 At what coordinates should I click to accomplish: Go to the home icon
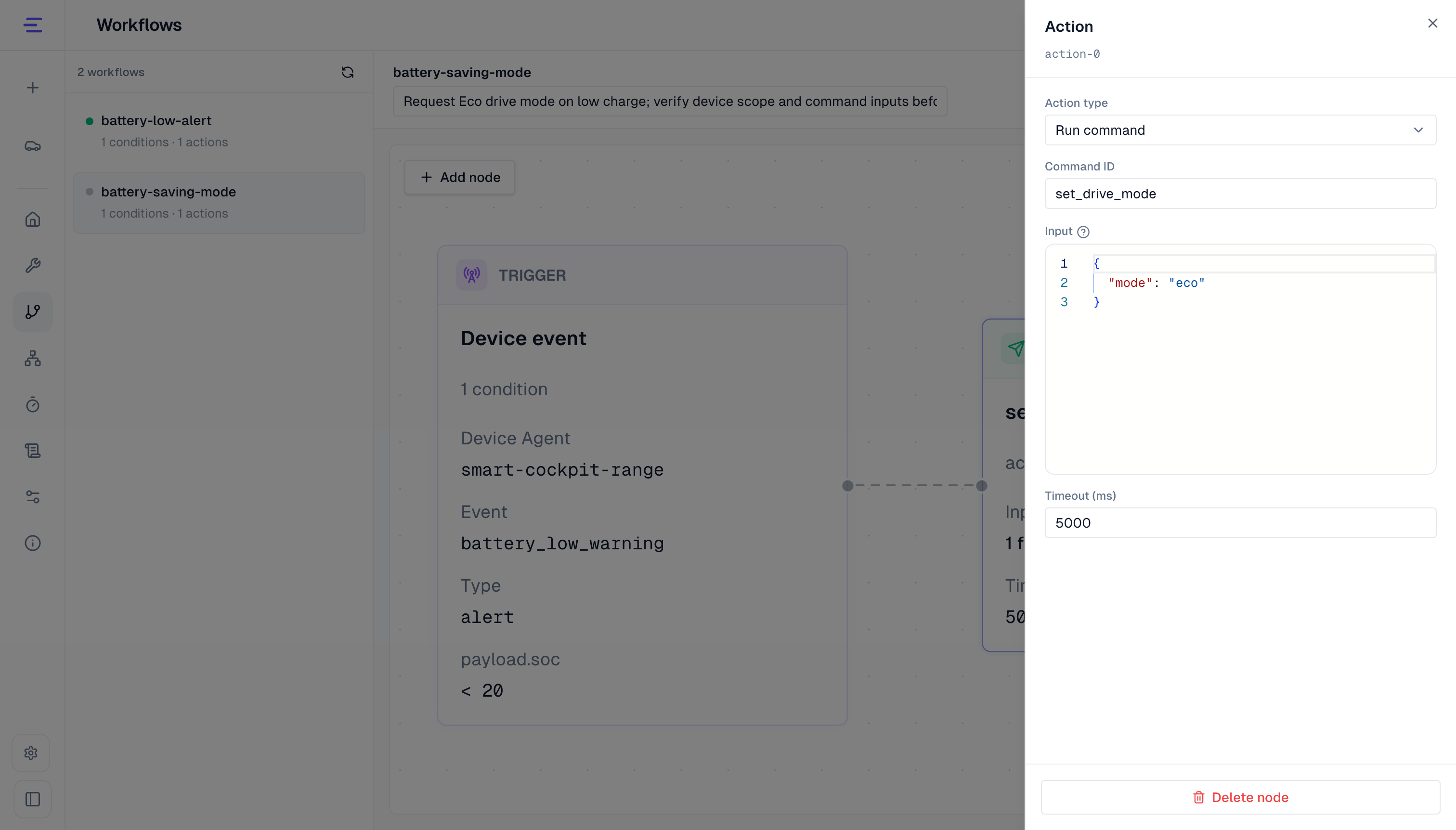(32, 220)
